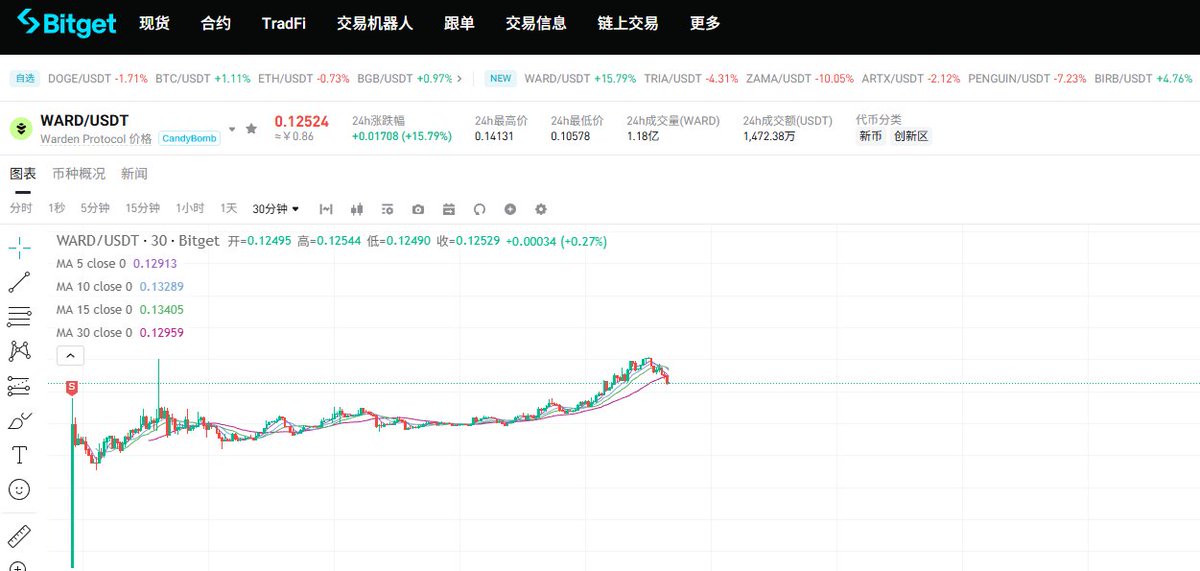Open ETH/USDT ticker
Image resolution: width=1200 pixels, height=571 pixels.
[304, 78]
